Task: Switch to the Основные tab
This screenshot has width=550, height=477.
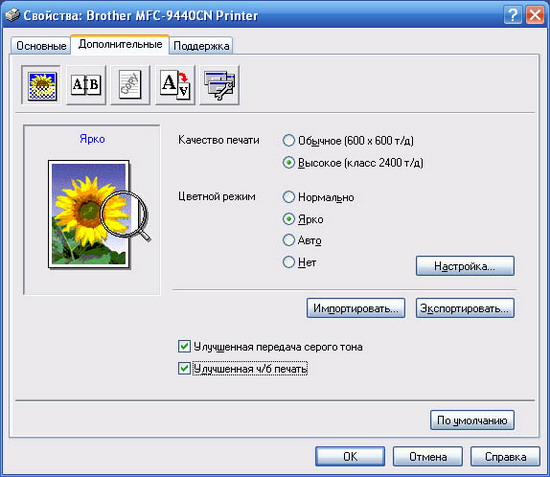Action: coord(41,46)
